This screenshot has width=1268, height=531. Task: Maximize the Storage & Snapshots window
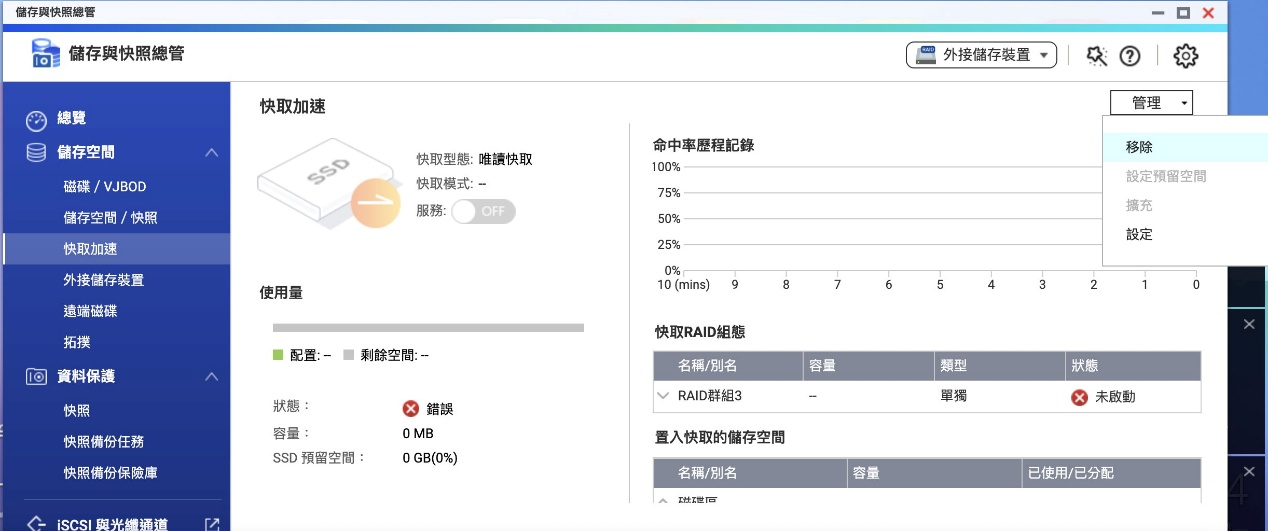pyautogui.click(x=1183, y=13)
